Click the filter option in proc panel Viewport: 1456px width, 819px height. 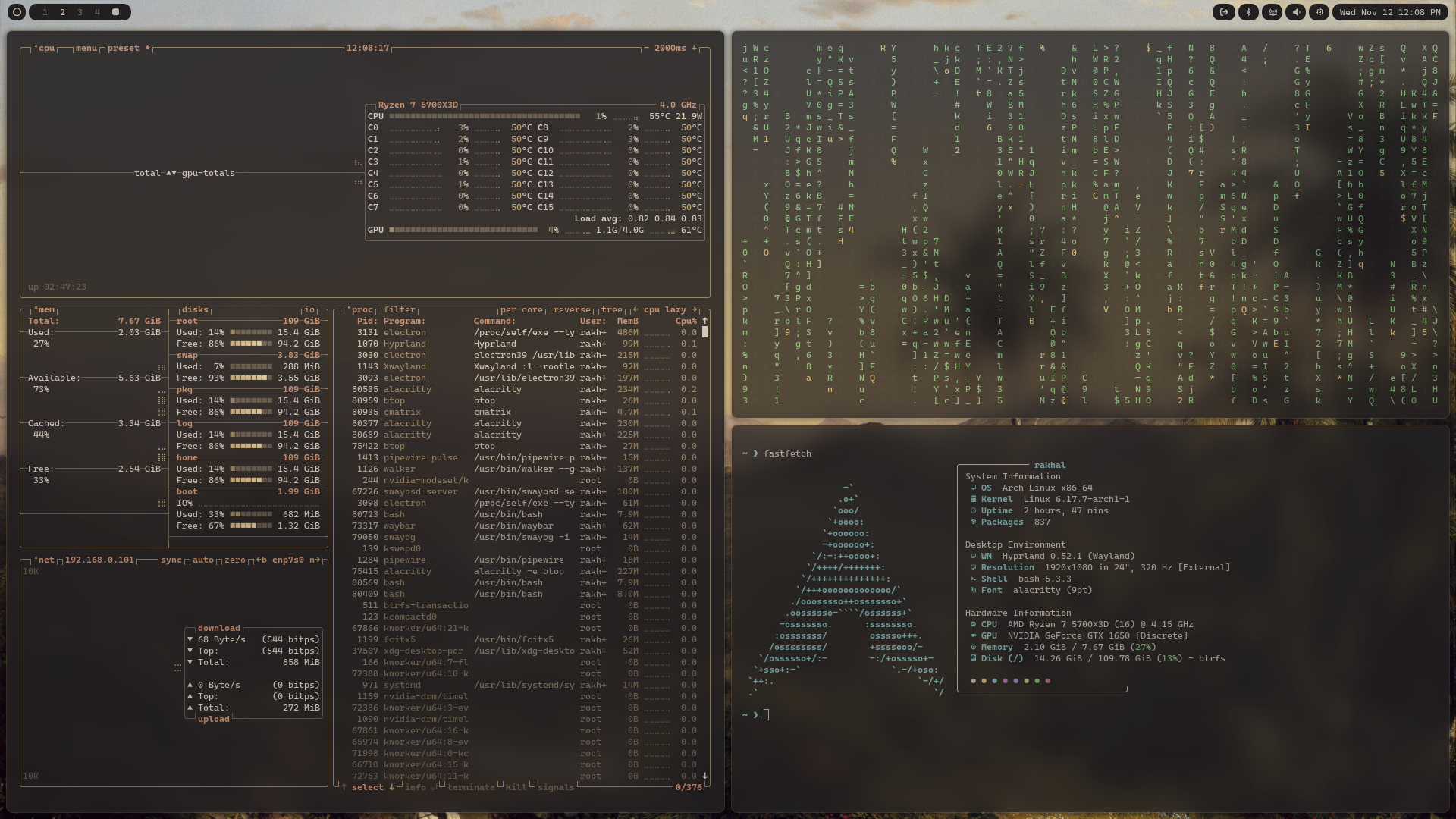click(400, 310)
